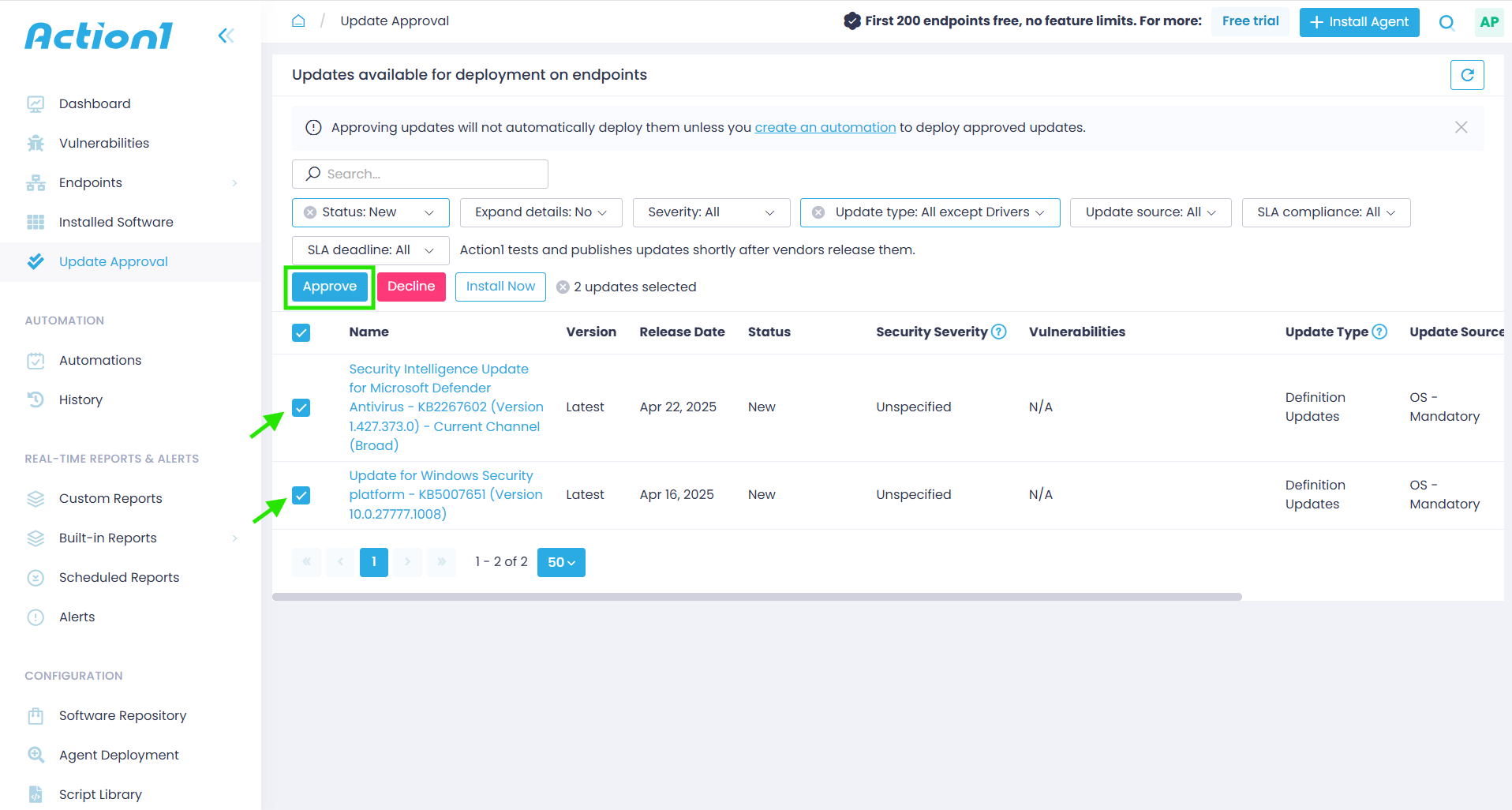
Task: Click the Approve button
Action: tap(330, 287)
